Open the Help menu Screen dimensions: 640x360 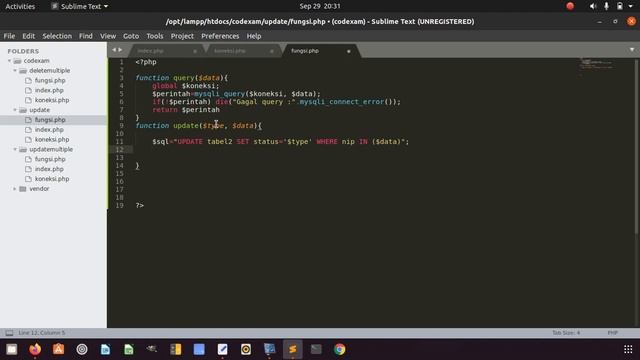(x=254, y=36)
